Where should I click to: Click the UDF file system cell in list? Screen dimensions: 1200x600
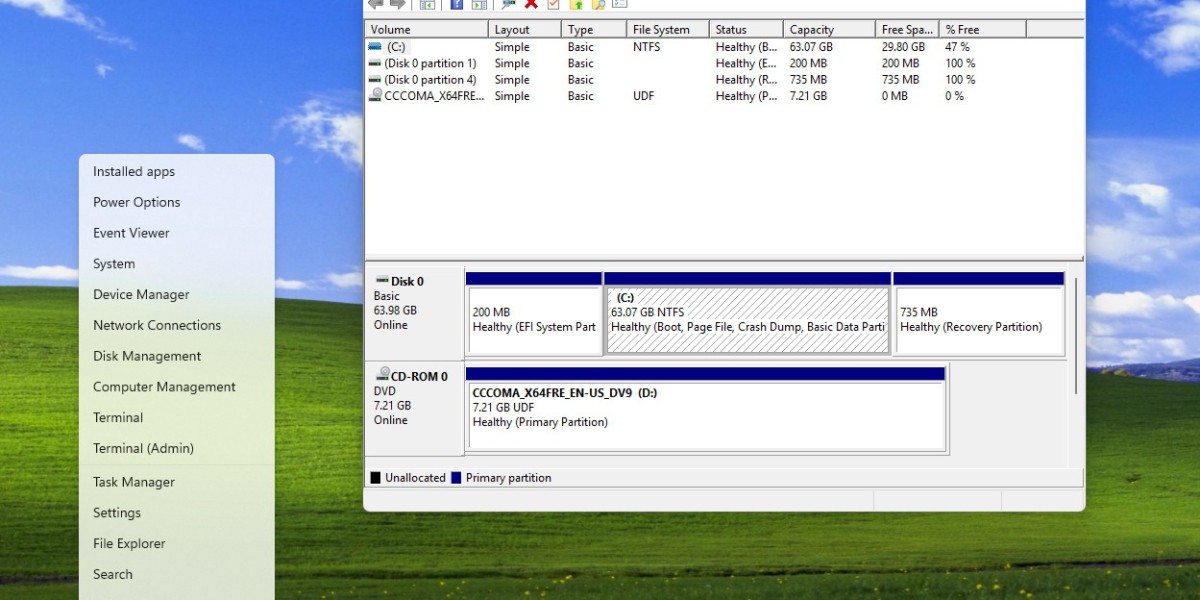[x=644, y=96]
